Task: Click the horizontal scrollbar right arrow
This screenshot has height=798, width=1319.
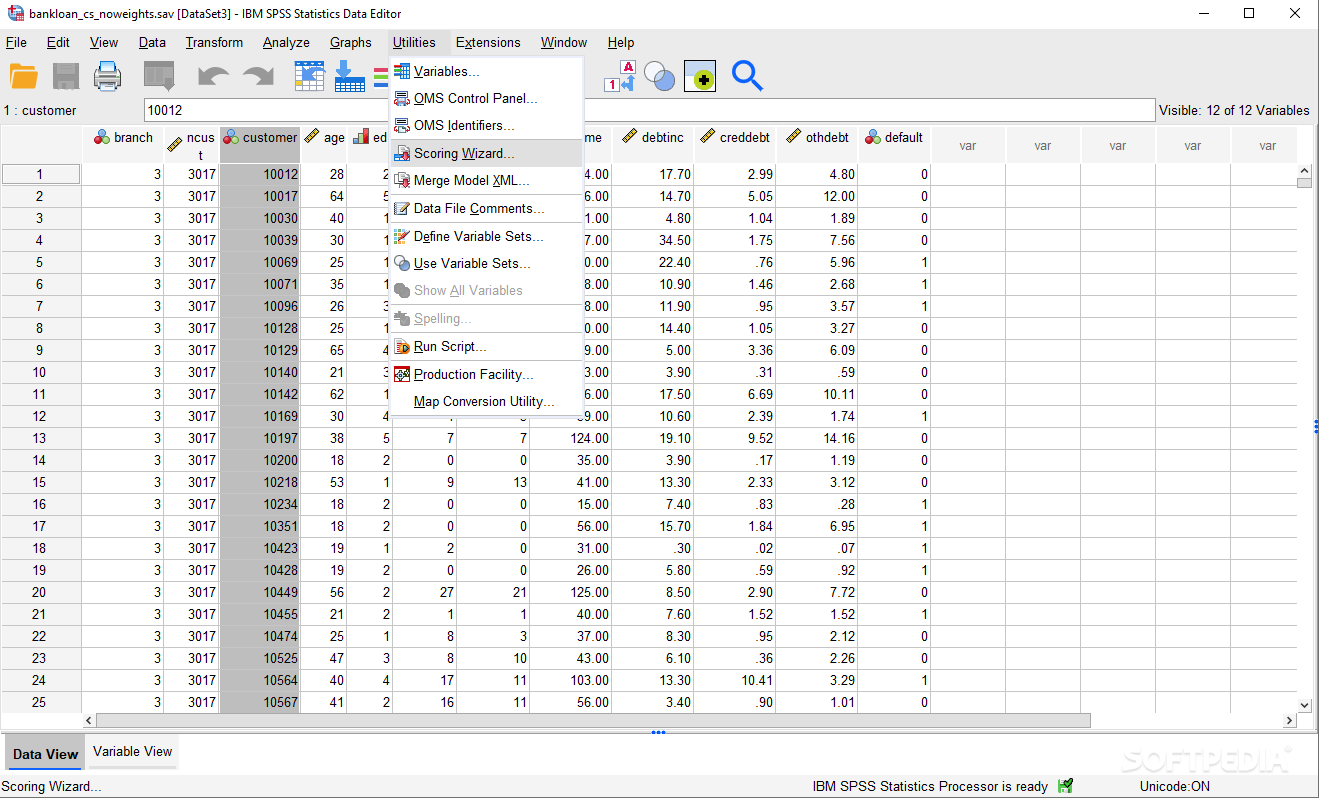Action: [1288, 720]
